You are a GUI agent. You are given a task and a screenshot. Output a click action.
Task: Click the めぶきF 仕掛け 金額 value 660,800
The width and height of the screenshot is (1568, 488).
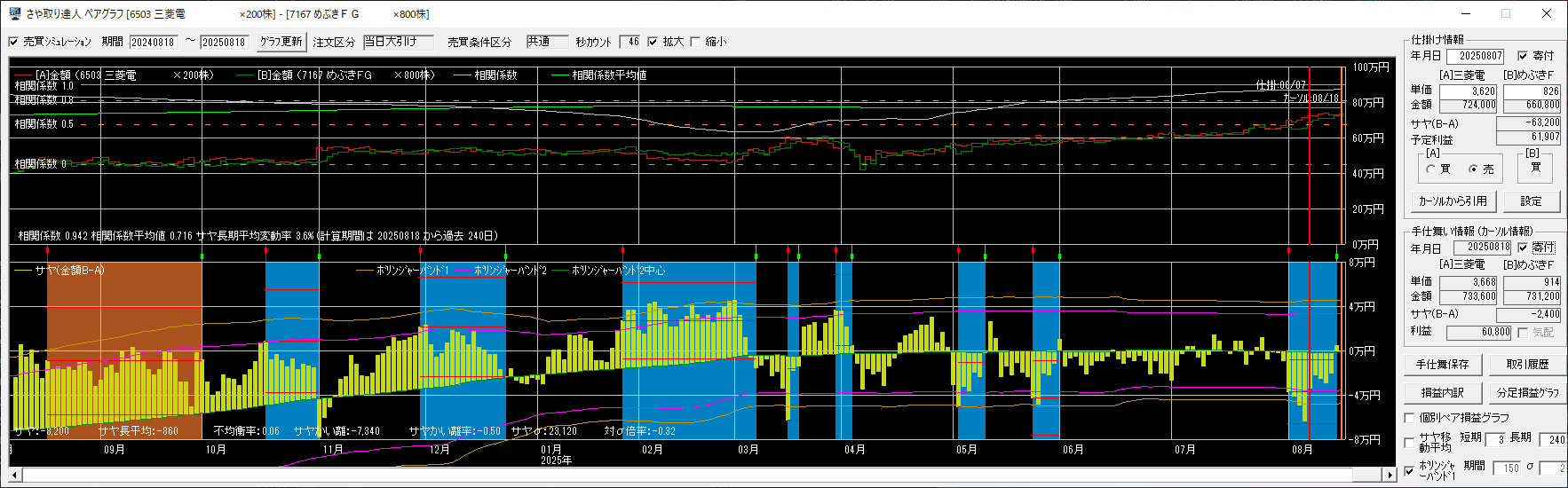1532,105
